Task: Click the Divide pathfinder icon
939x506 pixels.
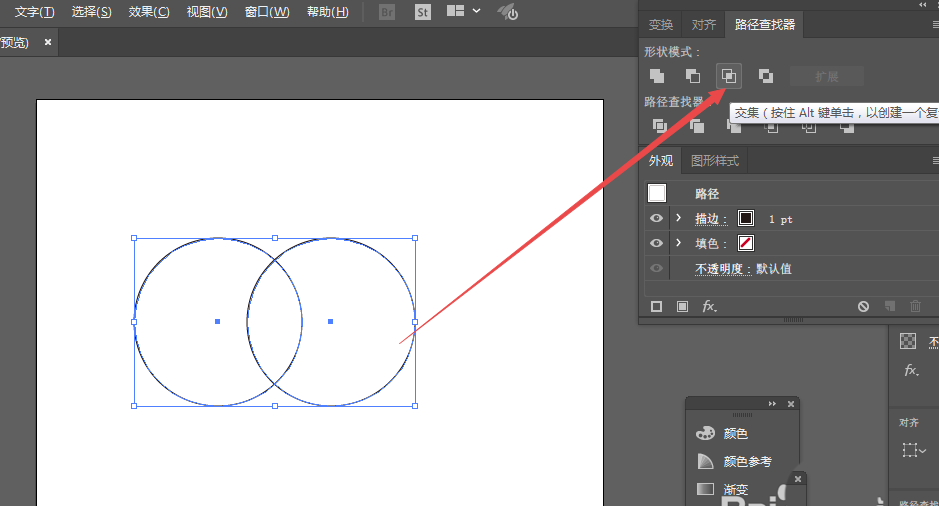Action: (x=659, y=126)
